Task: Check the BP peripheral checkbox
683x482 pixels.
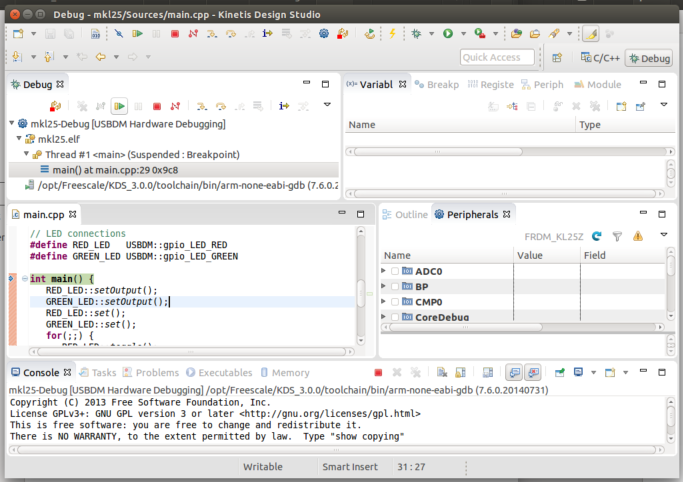Action: click(x=395, y=287)
